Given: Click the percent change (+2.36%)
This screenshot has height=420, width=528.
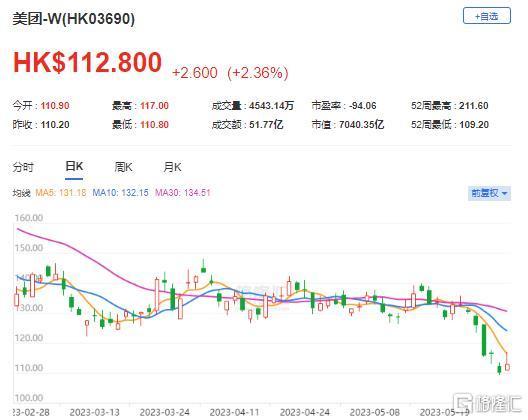Looking at the screenshot, I should click(258, 73).
